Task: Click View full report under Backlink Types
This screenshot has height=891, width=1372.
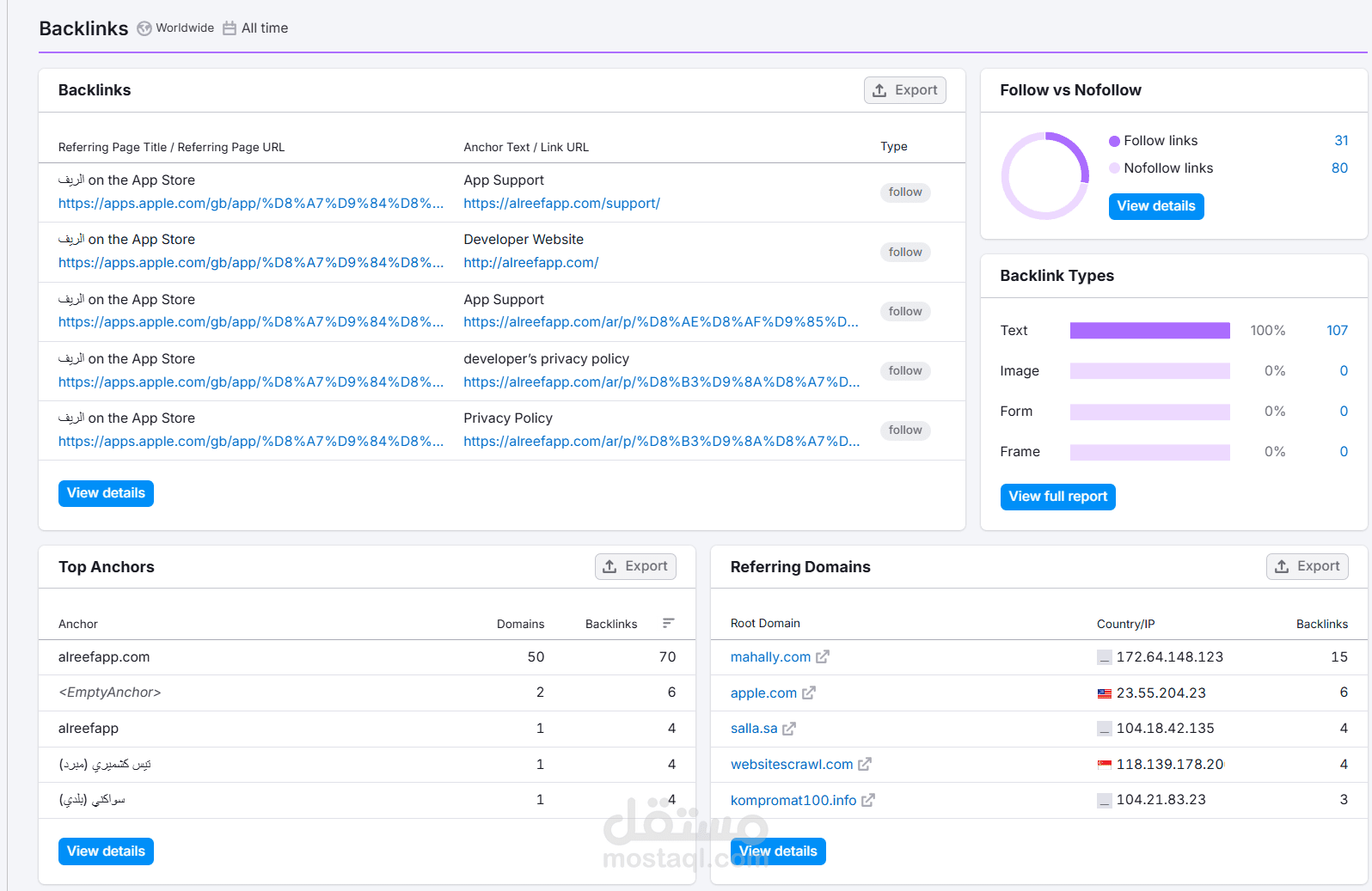Action: (1058, 497)
